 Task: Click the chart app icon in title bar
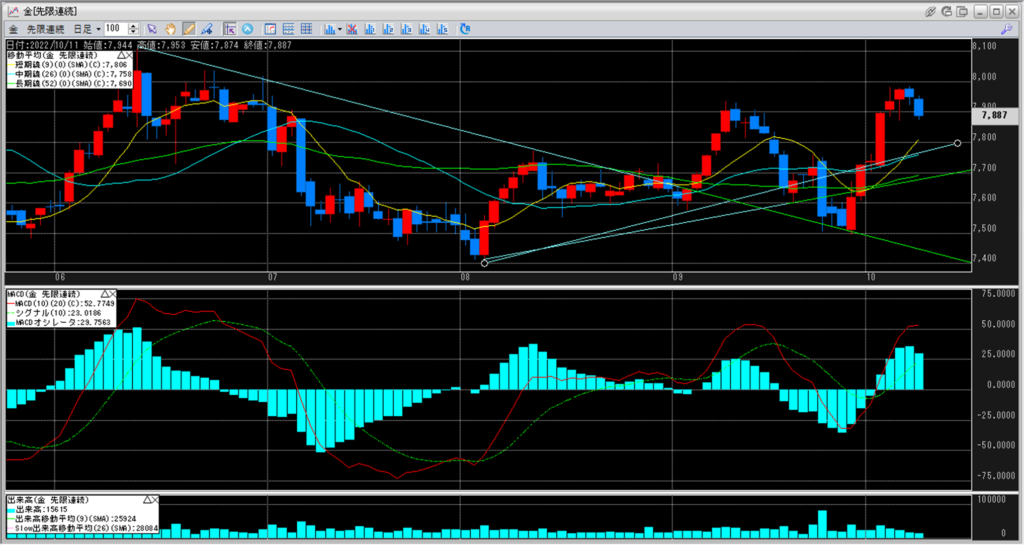[12, 11]
